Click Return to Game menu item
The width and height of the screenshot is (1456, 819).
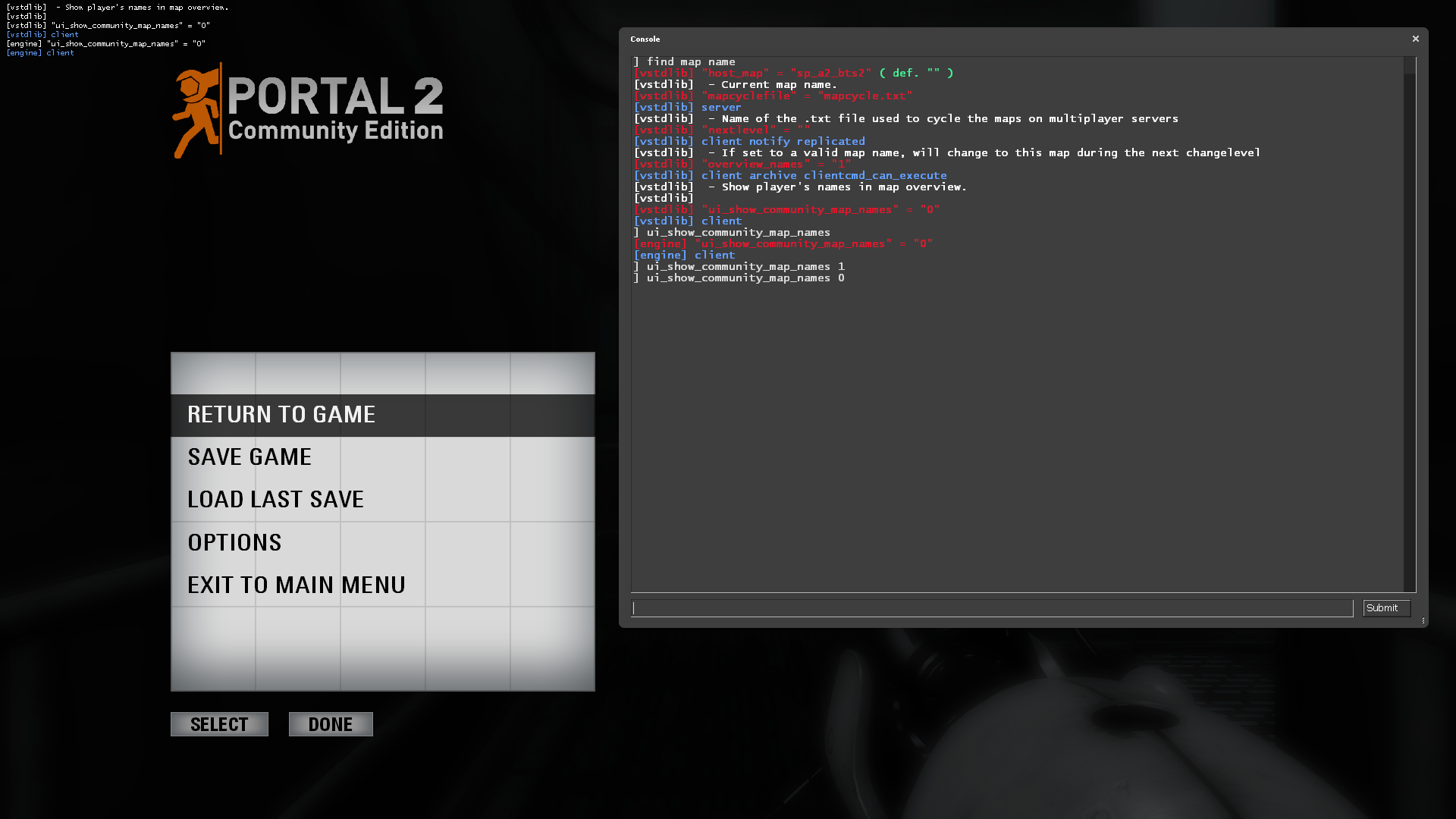click(x=281, y=415)
